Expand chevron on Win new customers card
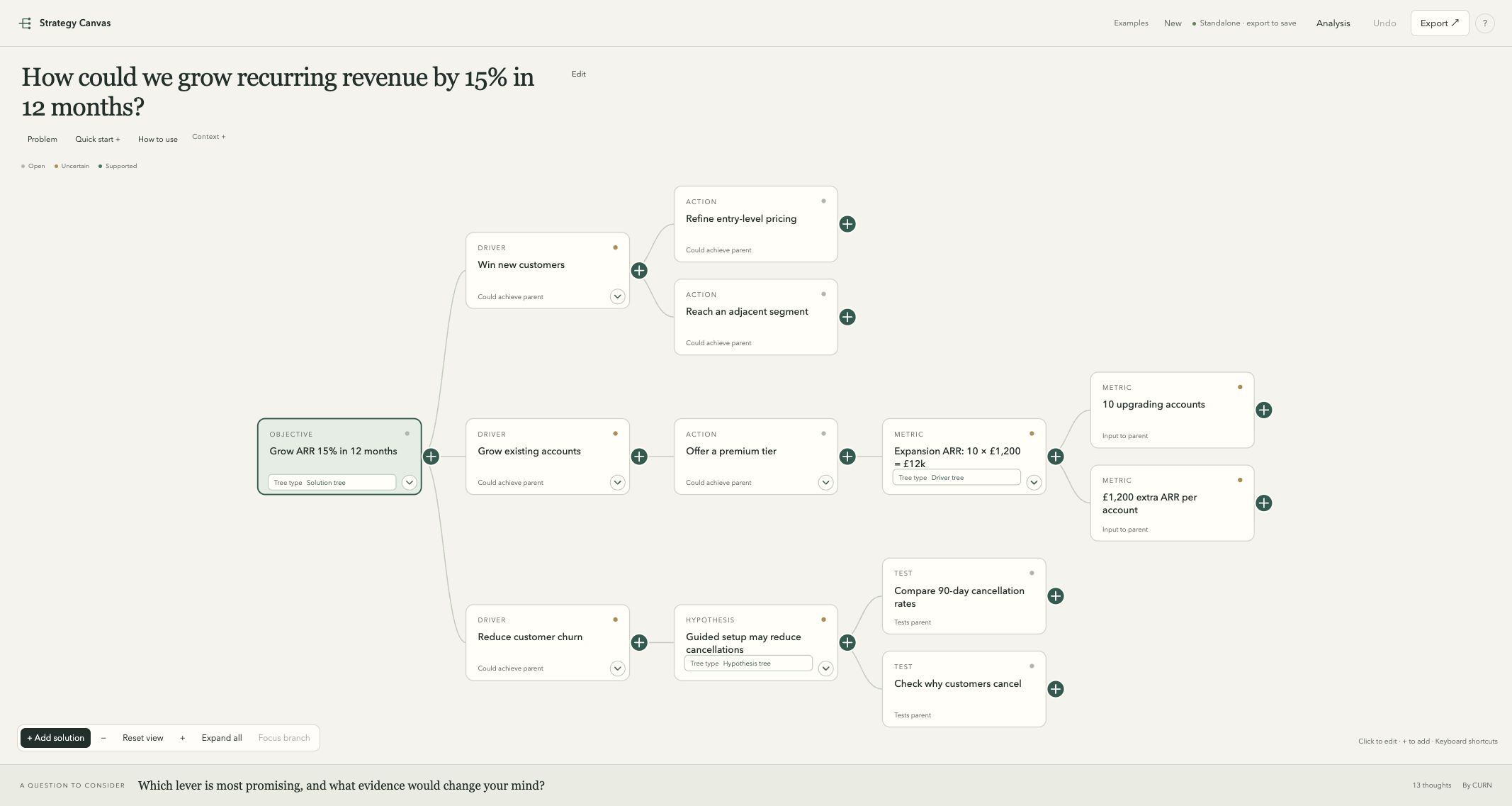 (617, 296)
